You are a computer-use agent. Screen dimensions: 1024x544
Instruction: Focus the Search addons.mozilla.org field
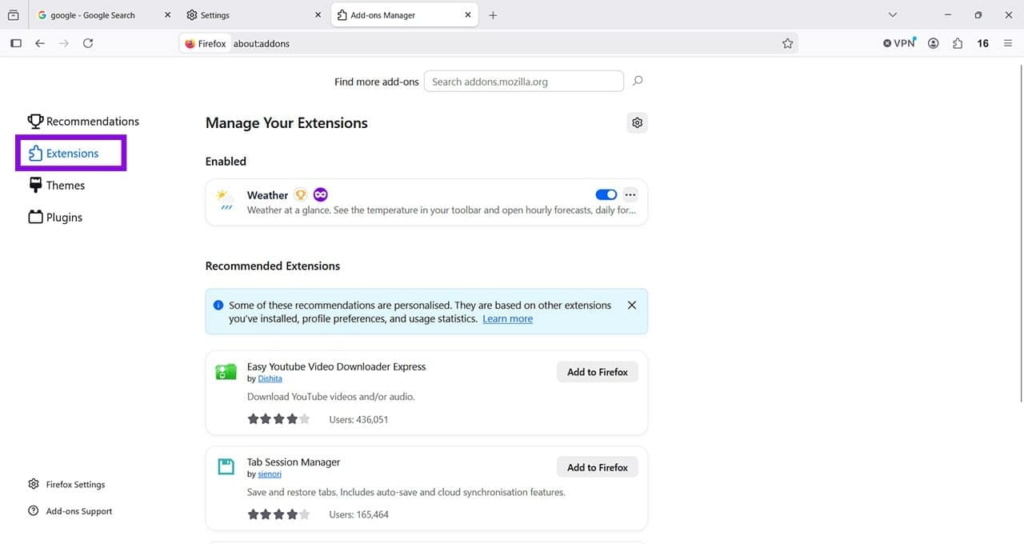click(524, 82)
